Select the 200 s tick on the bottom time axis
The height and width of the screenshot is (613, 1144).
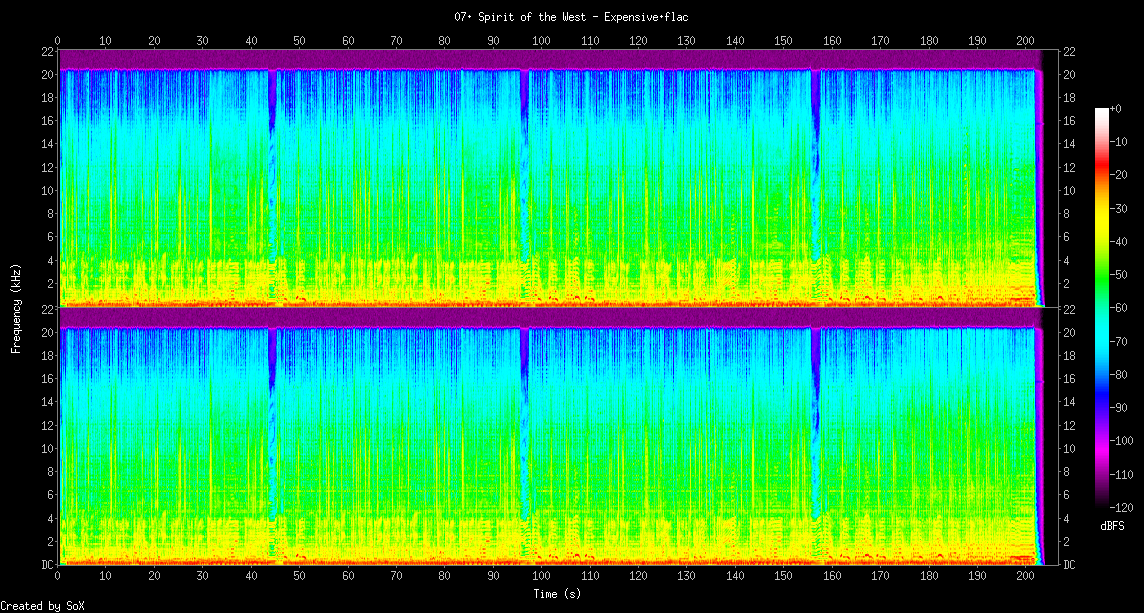tap(1025, 576)
